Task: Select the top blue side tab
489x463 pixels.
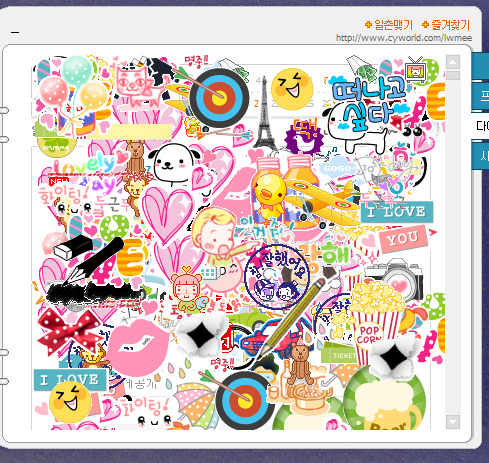Action: click(480, 66)
